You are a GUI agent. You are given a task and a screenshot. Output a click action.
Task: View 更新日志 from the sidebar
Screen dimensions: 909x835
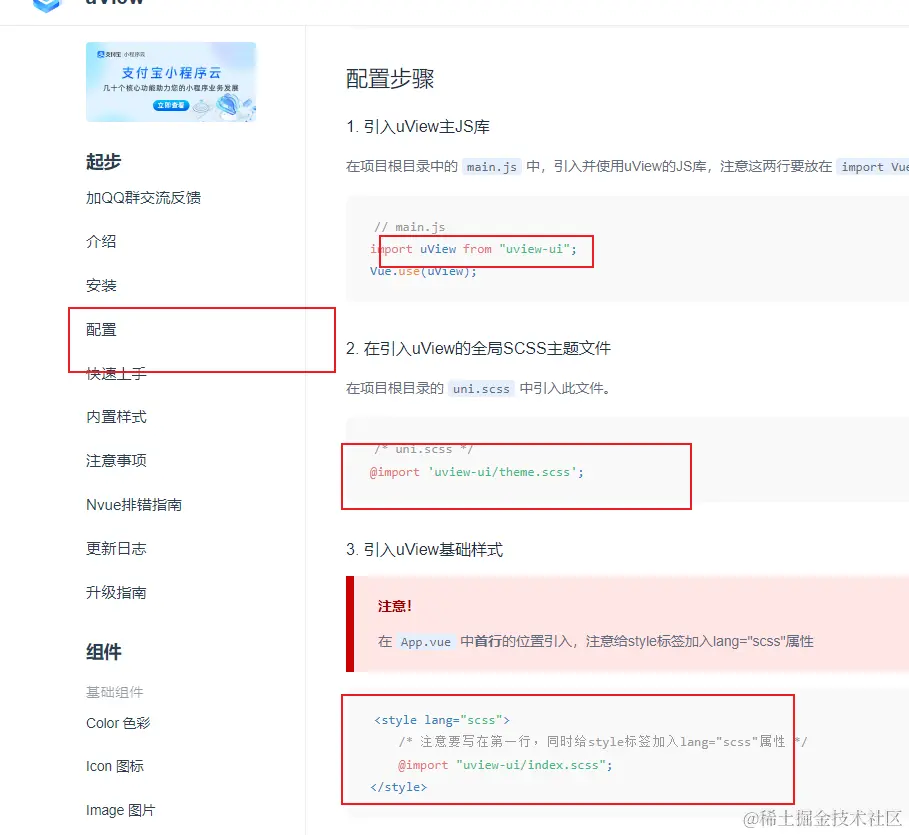[116, 549]
